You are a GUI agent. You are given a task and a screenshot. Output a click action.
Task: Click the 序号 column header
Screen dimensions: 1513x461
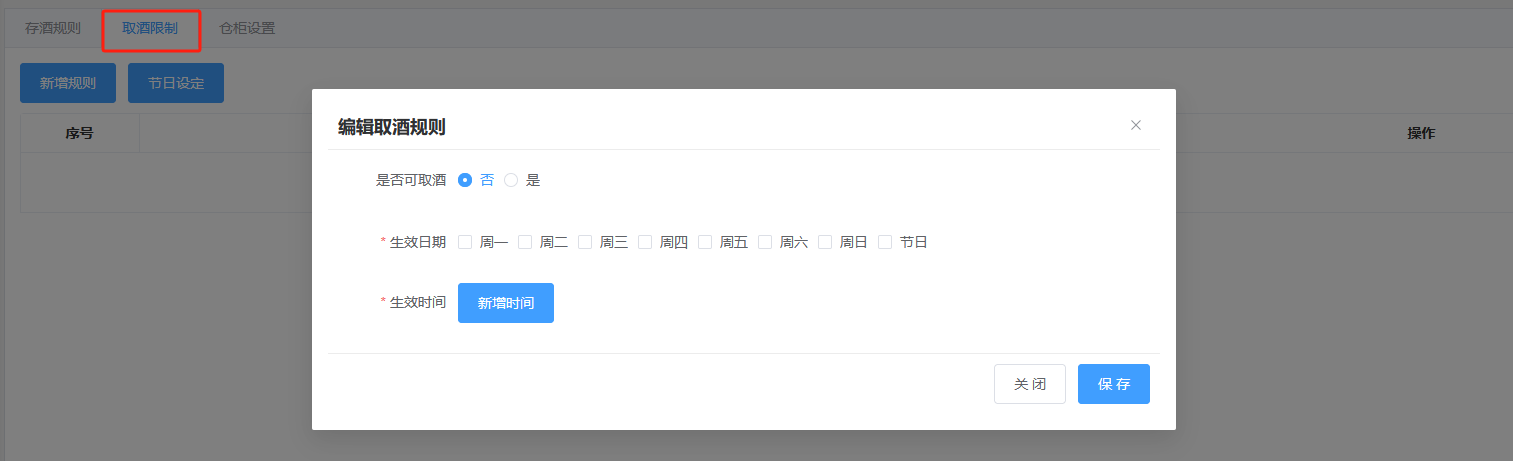(x=80, y=133)
